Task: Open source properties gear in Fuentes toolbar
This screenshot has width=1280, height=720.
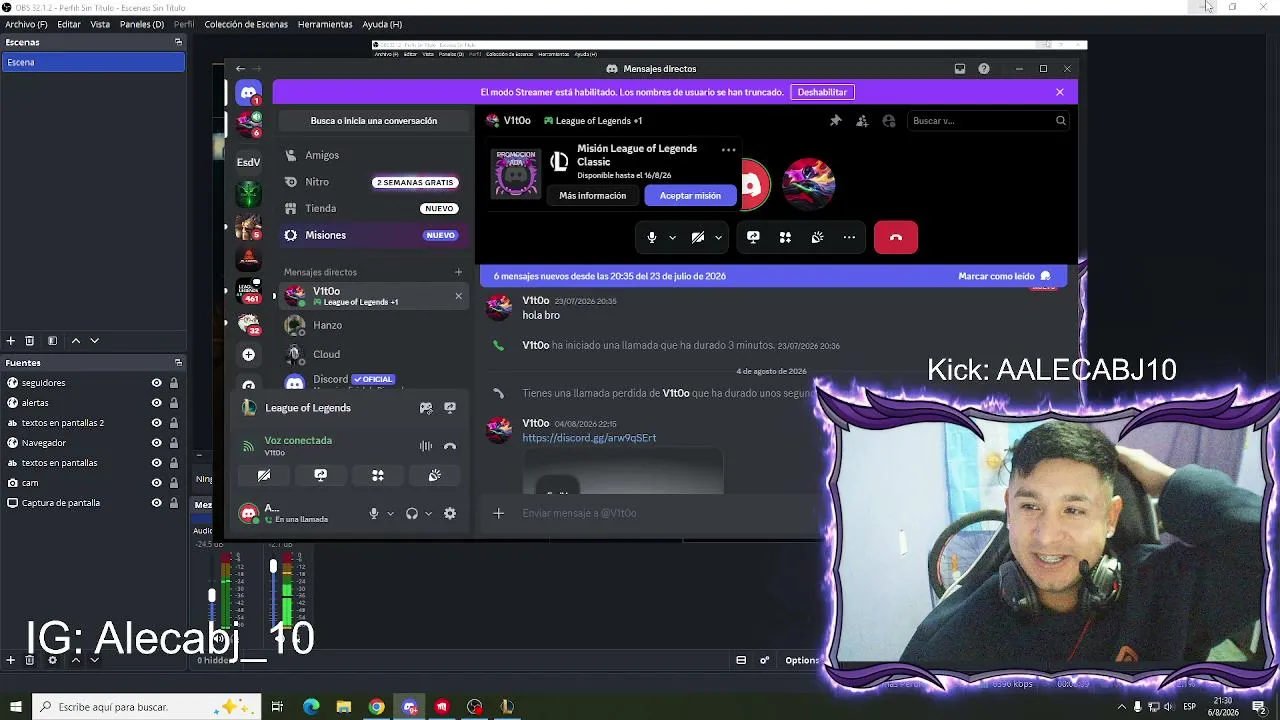Action: pos(53,660)
